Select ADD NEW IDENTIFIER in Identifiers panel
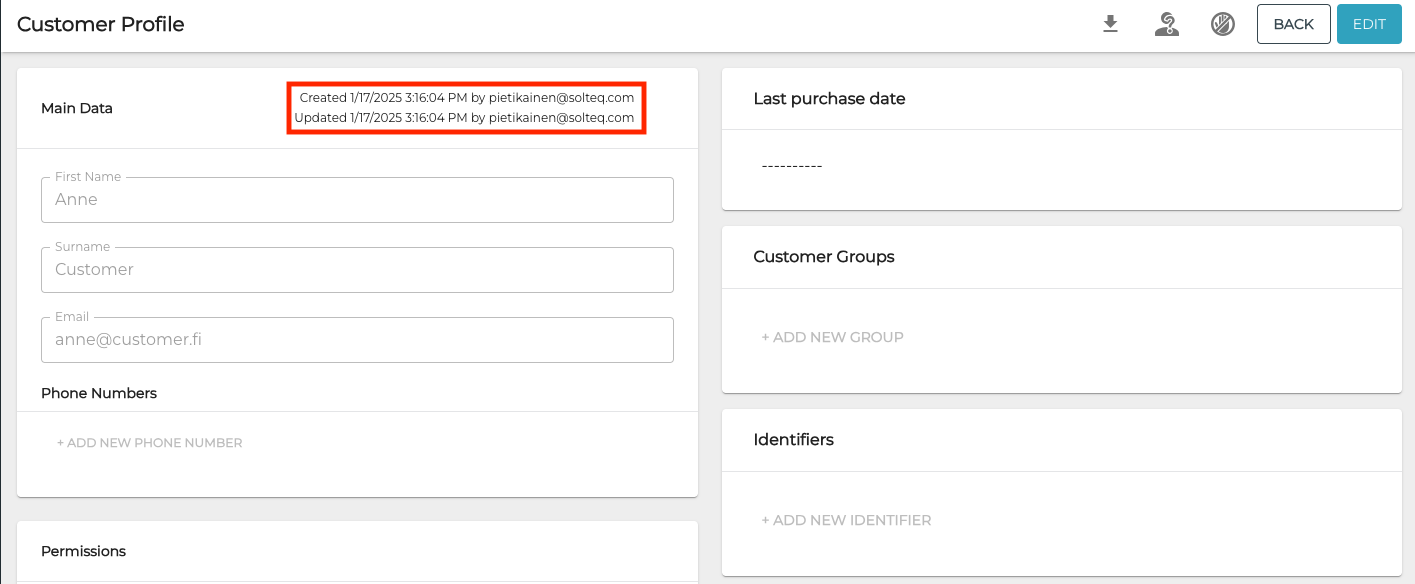The width and height of the screenshot is (1415, 584). coord(847,520)
